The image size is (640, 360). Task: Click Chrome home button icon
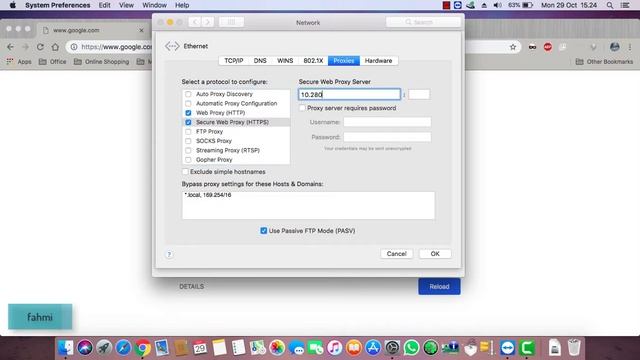pyautogui.click(x=55, y=47)
